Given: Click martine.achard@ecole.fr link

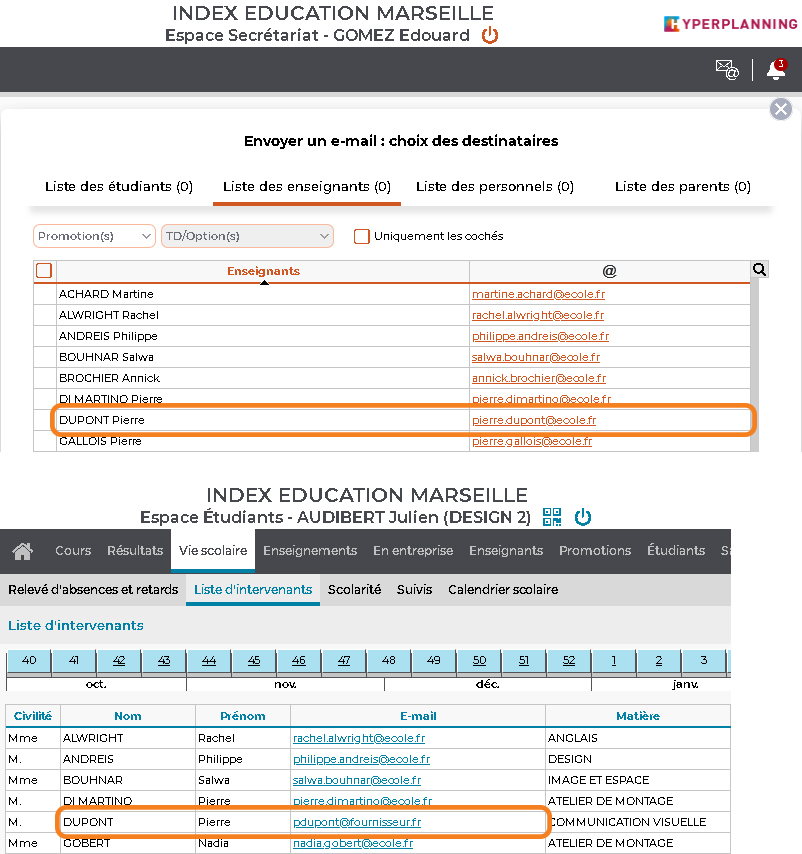Looking at the screenshot, I should [538, 295].
